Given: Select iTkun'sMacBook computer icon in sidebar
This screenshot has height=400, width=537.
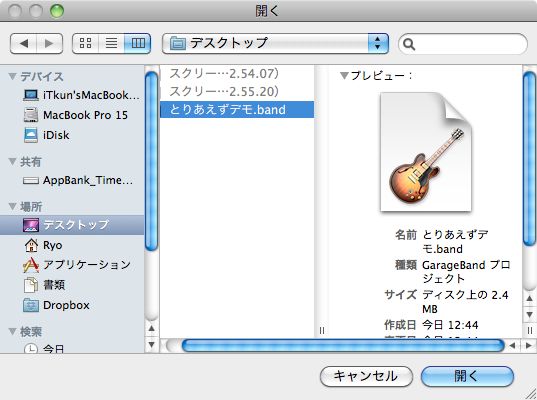Looking at the screenshot, I should [x=31, y=95].
